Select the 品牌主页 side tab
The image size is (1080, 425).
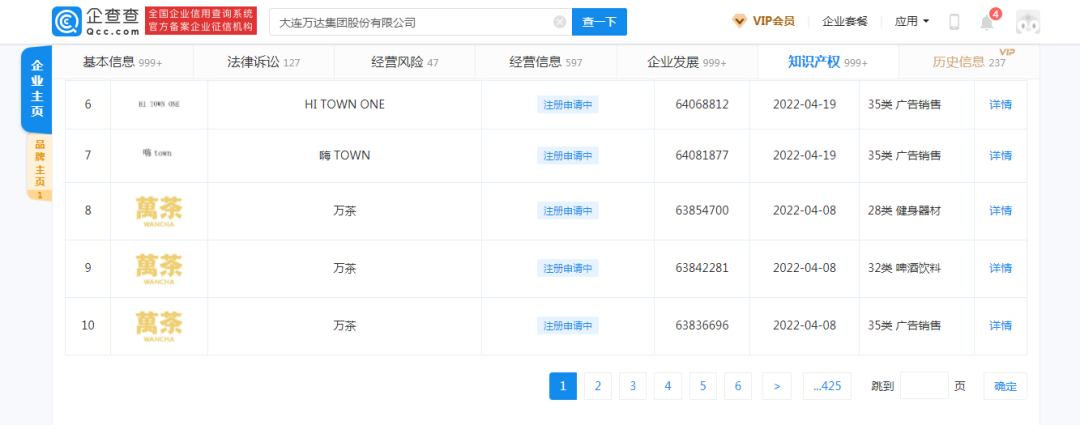tap(38, 166)
